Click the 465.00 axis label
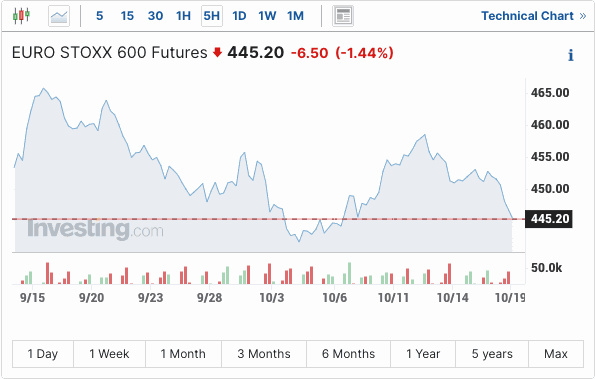The image size is (595, 379). click(550, 93)
